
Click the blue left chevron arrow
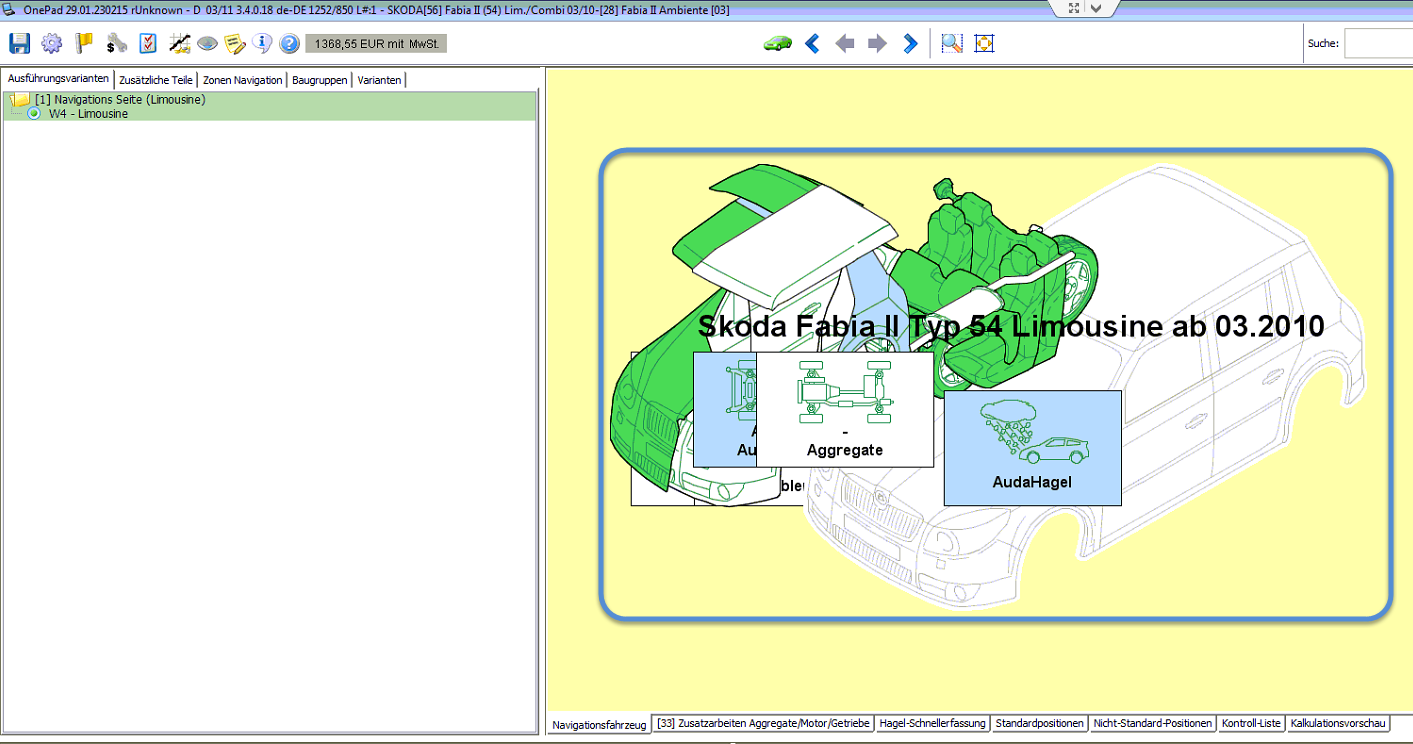[812, 43]
